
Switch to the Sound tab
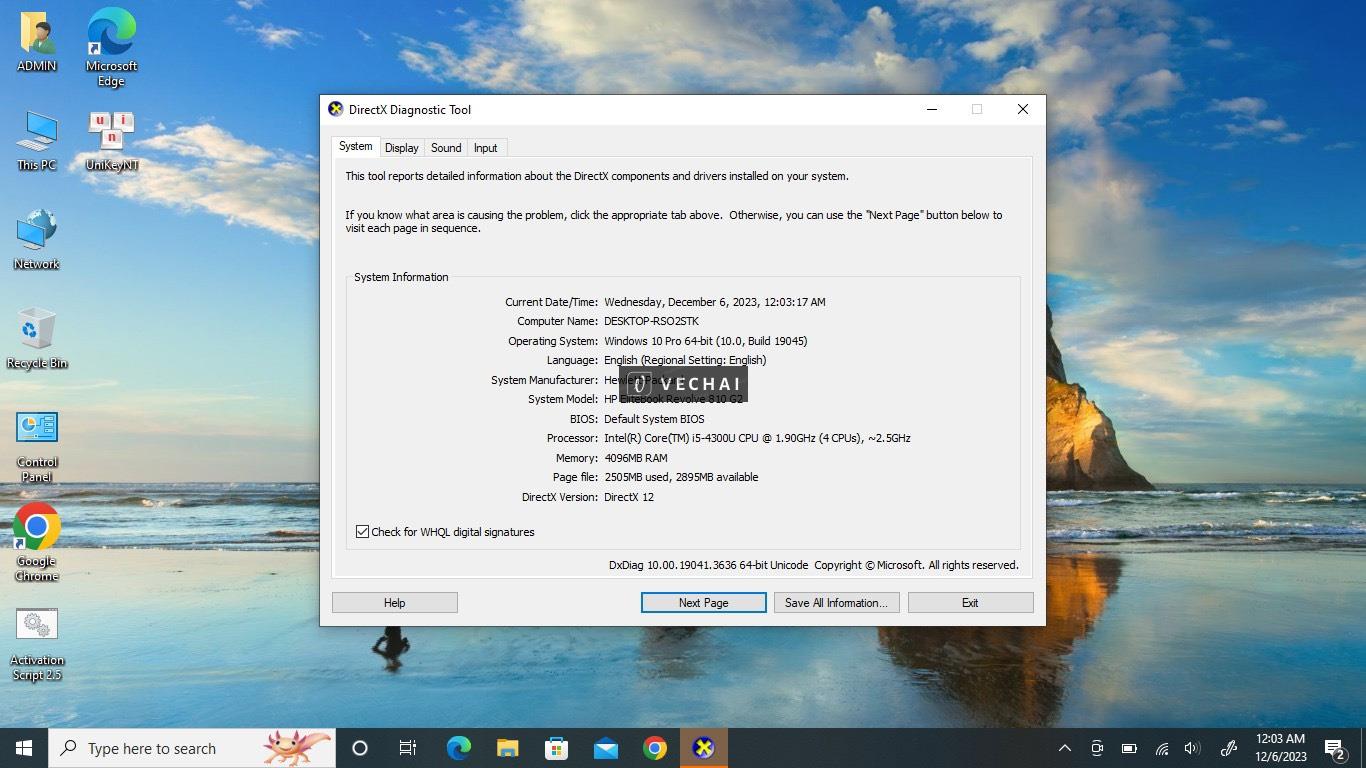coord(446,148)
